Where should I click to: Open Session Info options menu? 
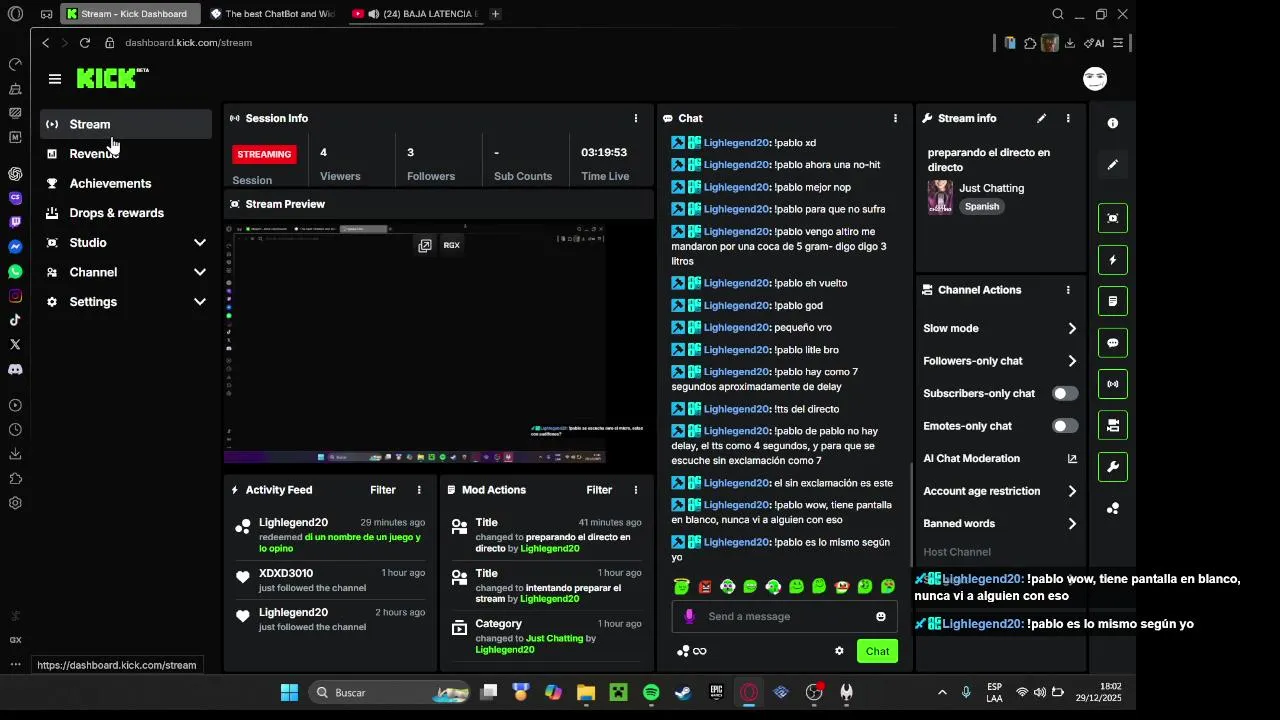coord(635,118)
